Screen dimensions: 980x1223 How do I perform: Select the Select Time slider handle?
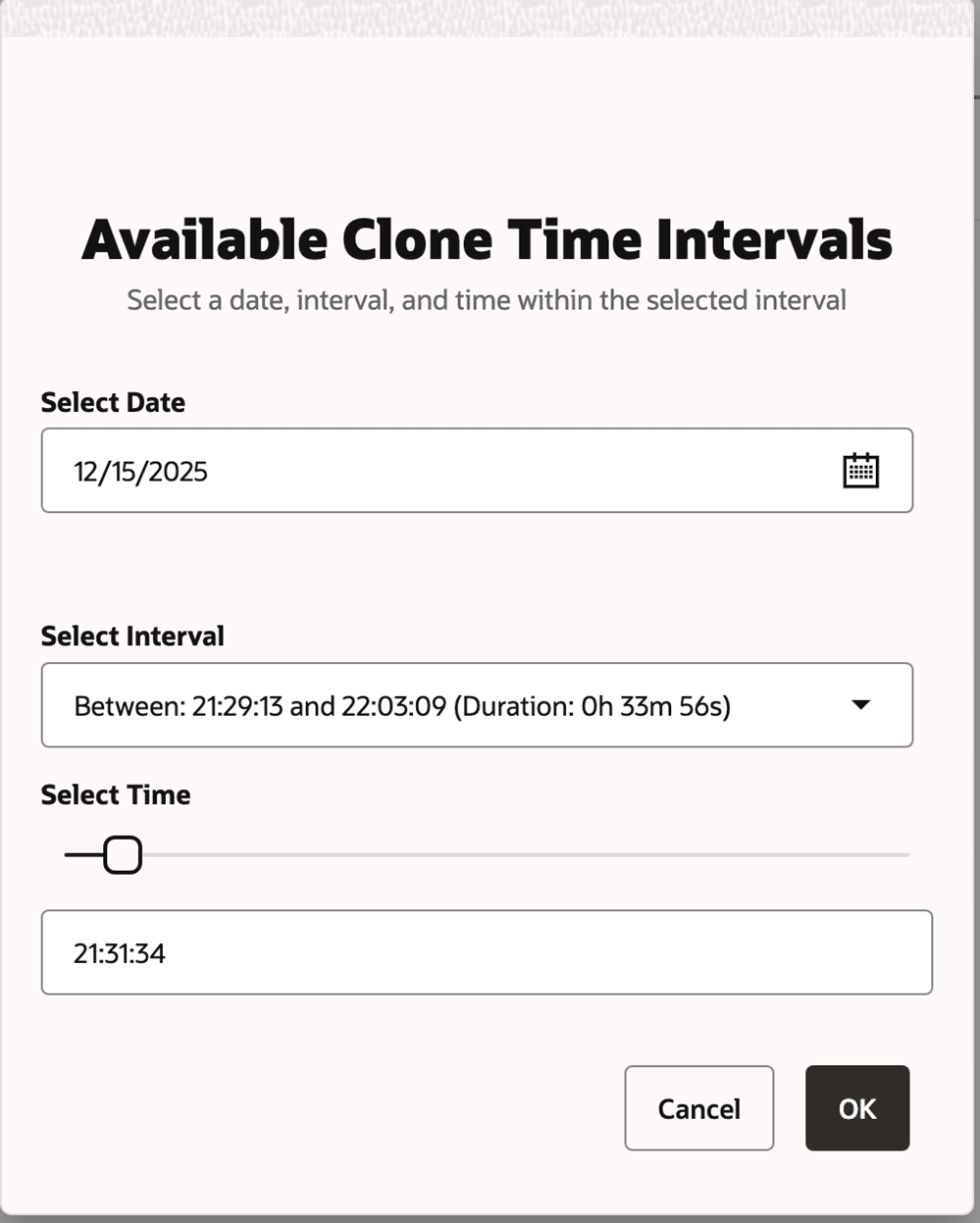pos(122,854)
